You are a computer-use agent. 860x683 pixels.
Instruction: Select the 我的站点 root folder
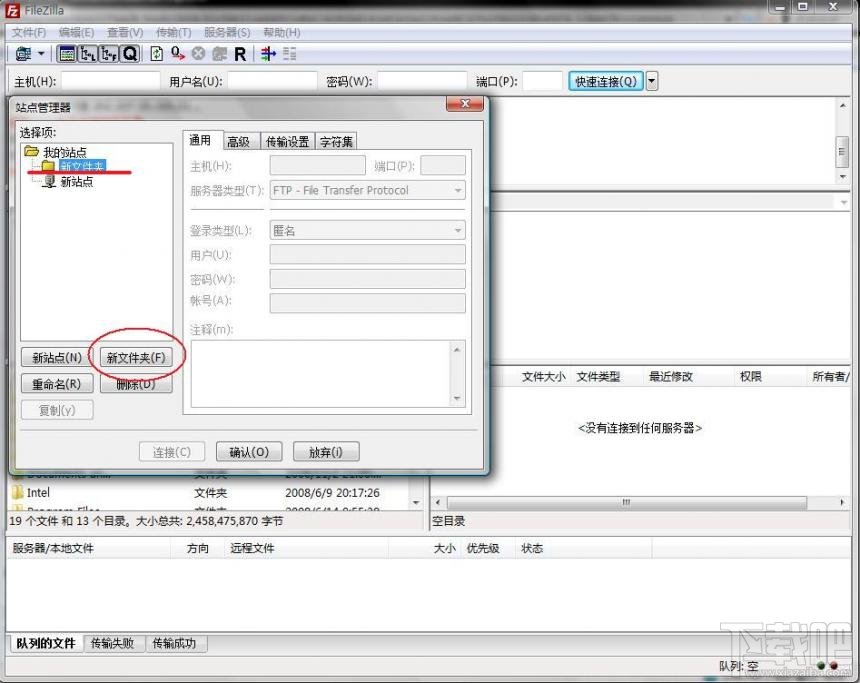click(65, 152)
